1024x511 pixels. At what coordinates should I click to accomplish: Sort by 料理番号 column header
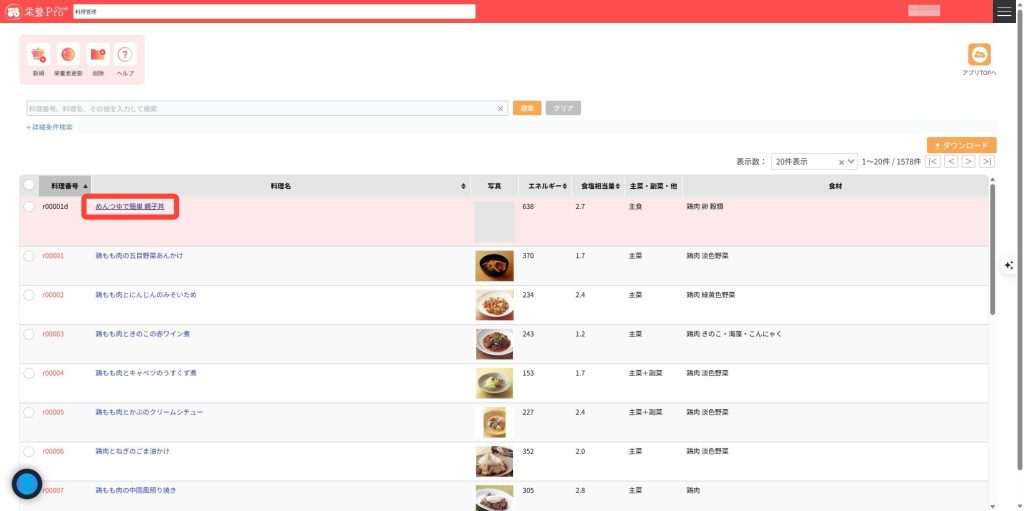66,186
